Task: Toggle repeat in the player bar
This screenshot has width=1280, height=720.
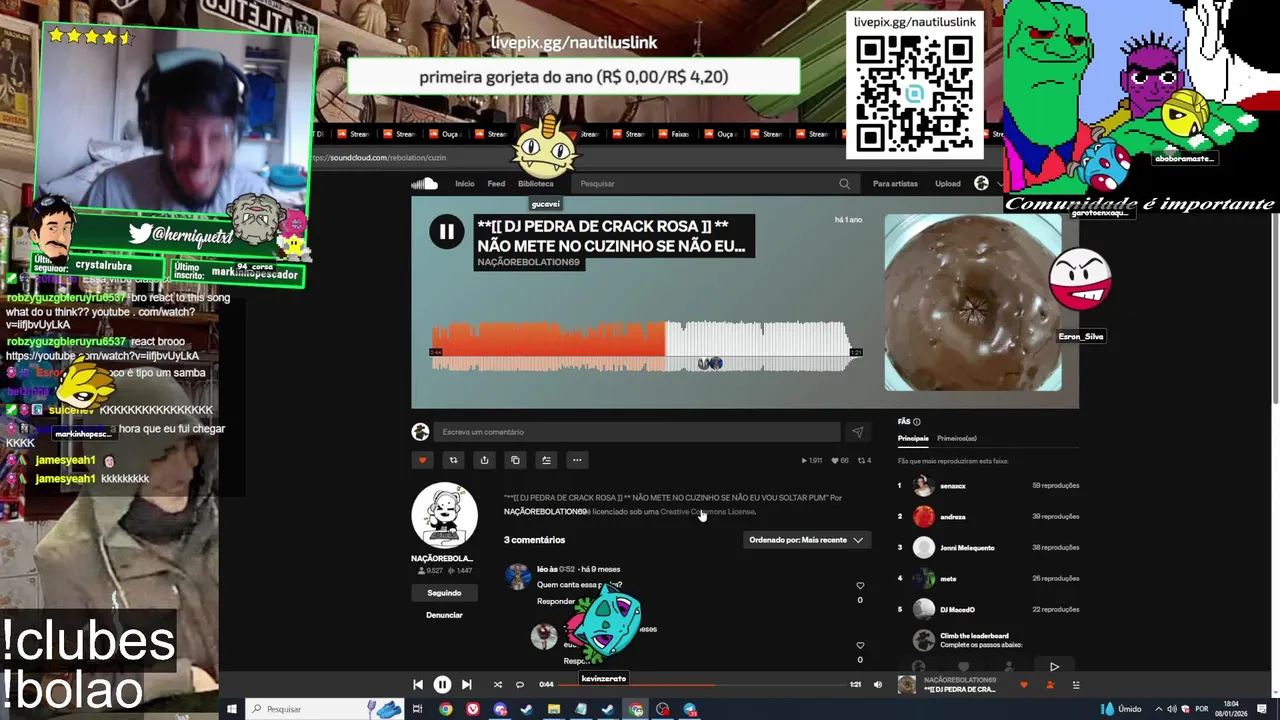Action: [x=520, y=685]
